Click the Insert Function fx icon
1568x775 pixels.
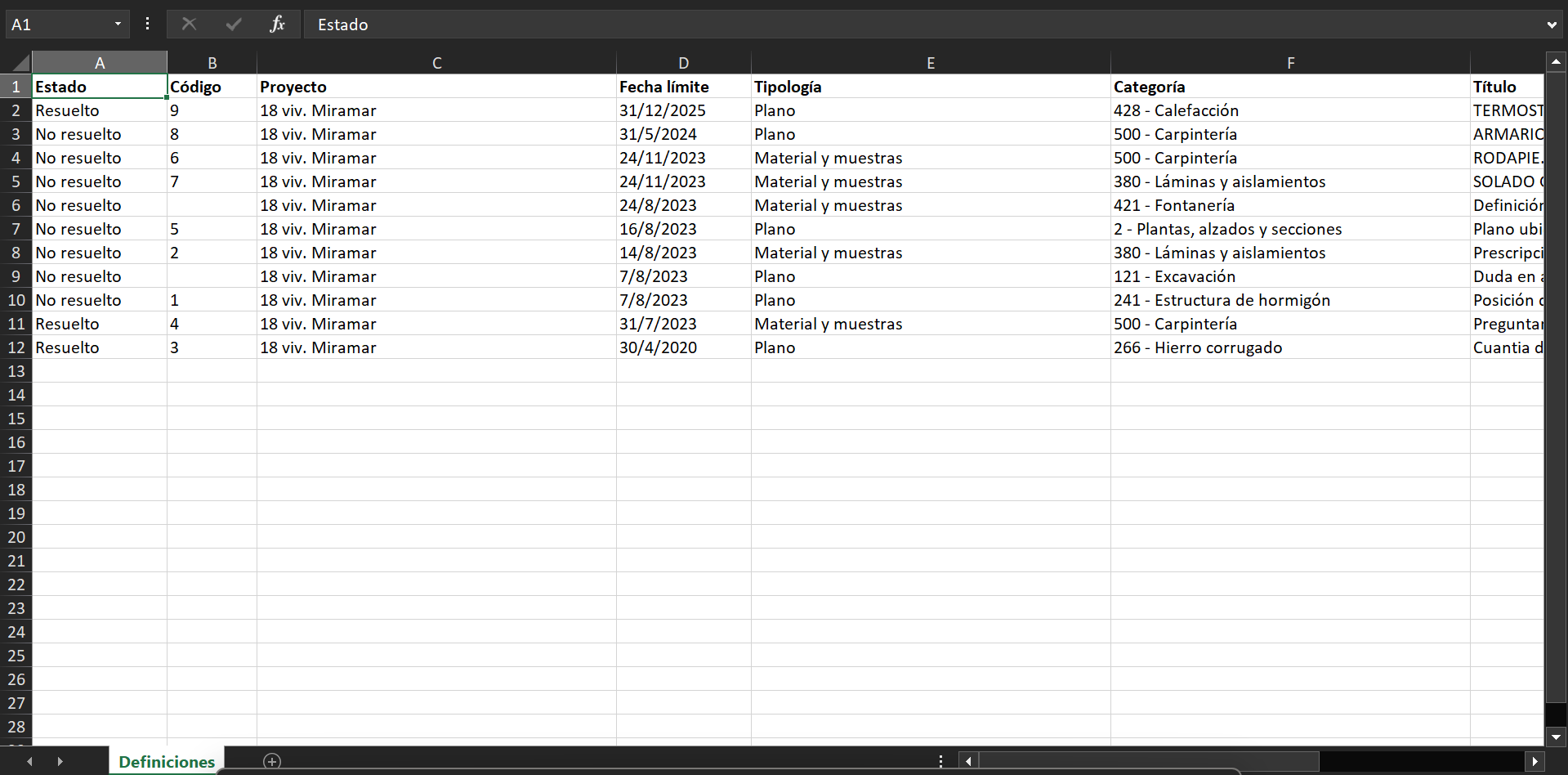click(277, 25)
